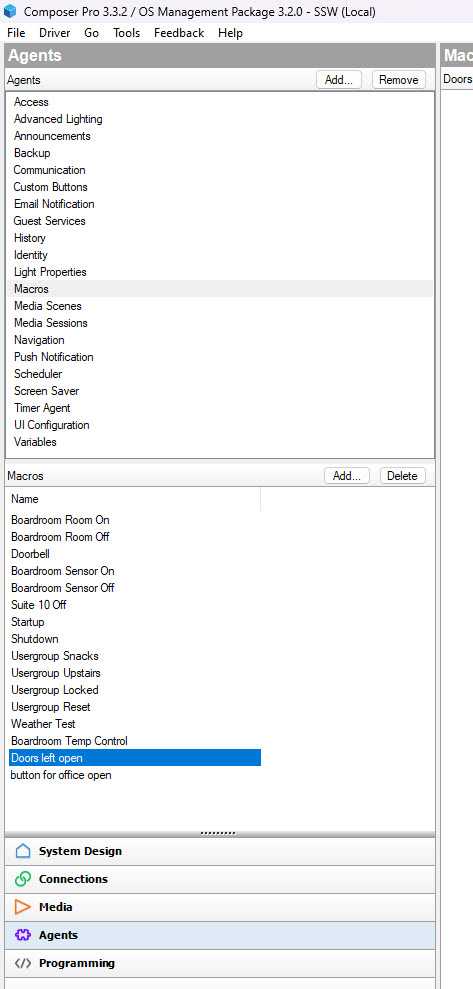Click Remove button for agents

point(399,79)
